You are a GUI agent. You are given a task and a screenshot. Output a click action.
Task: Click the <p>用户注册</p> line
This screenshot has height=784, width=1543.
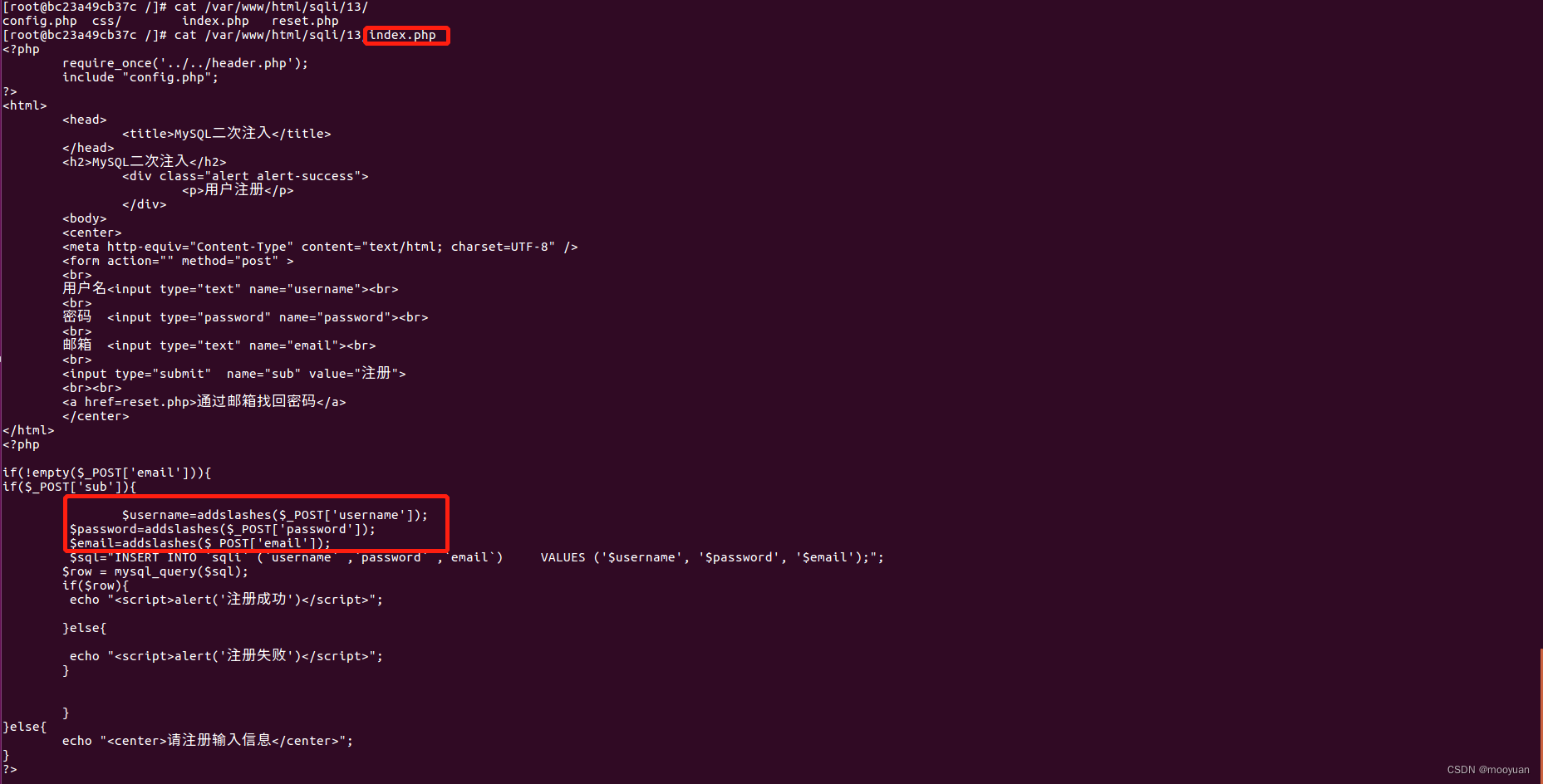(x=238, y=190)
